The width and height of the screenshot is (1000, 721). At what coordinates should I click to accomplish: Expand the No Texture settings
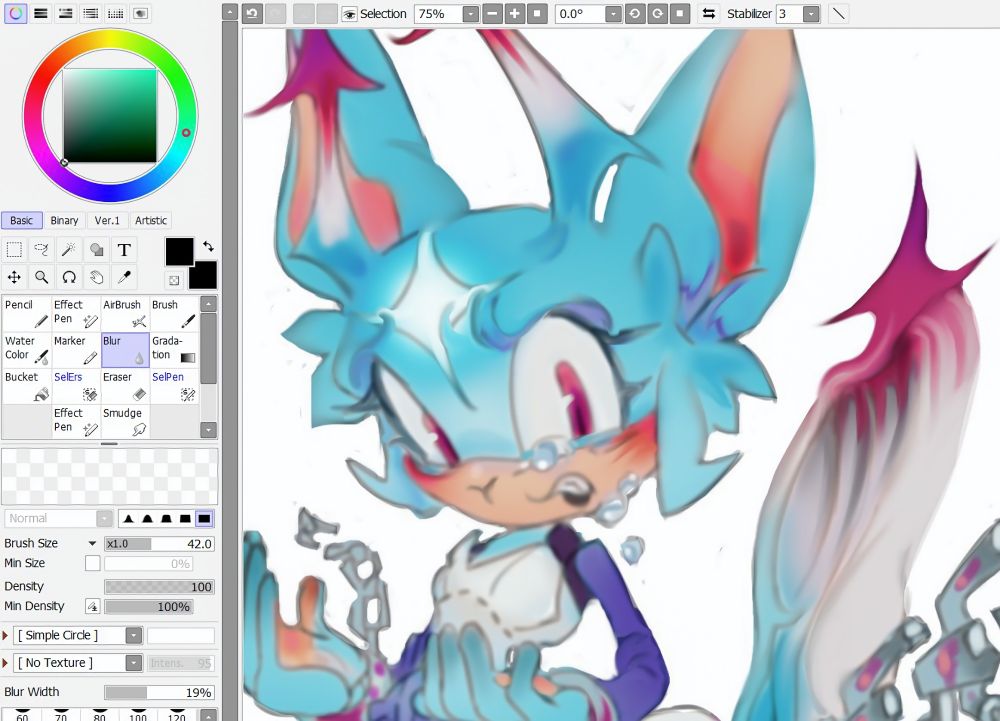tap(5, 663)
